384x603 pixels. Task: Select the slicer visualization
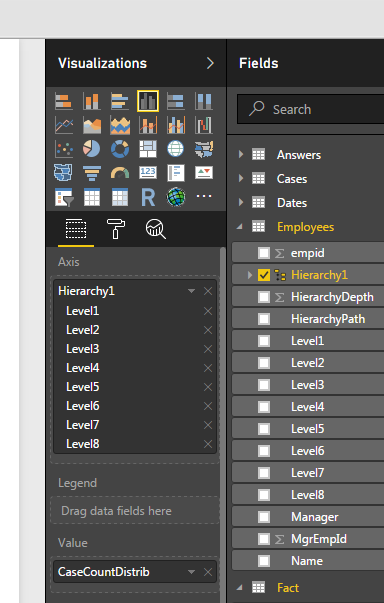click(64, 197)
